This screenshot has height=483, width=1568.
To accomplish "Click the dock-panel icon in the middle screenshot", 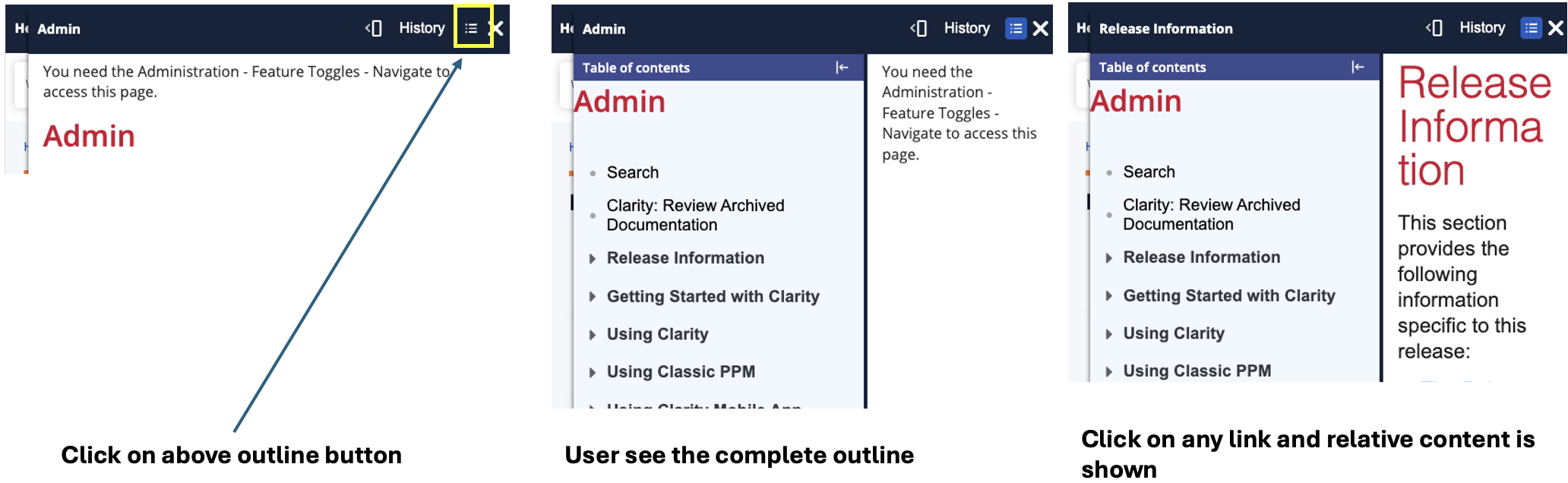I will pyautogui.click(x=918, y=28).
